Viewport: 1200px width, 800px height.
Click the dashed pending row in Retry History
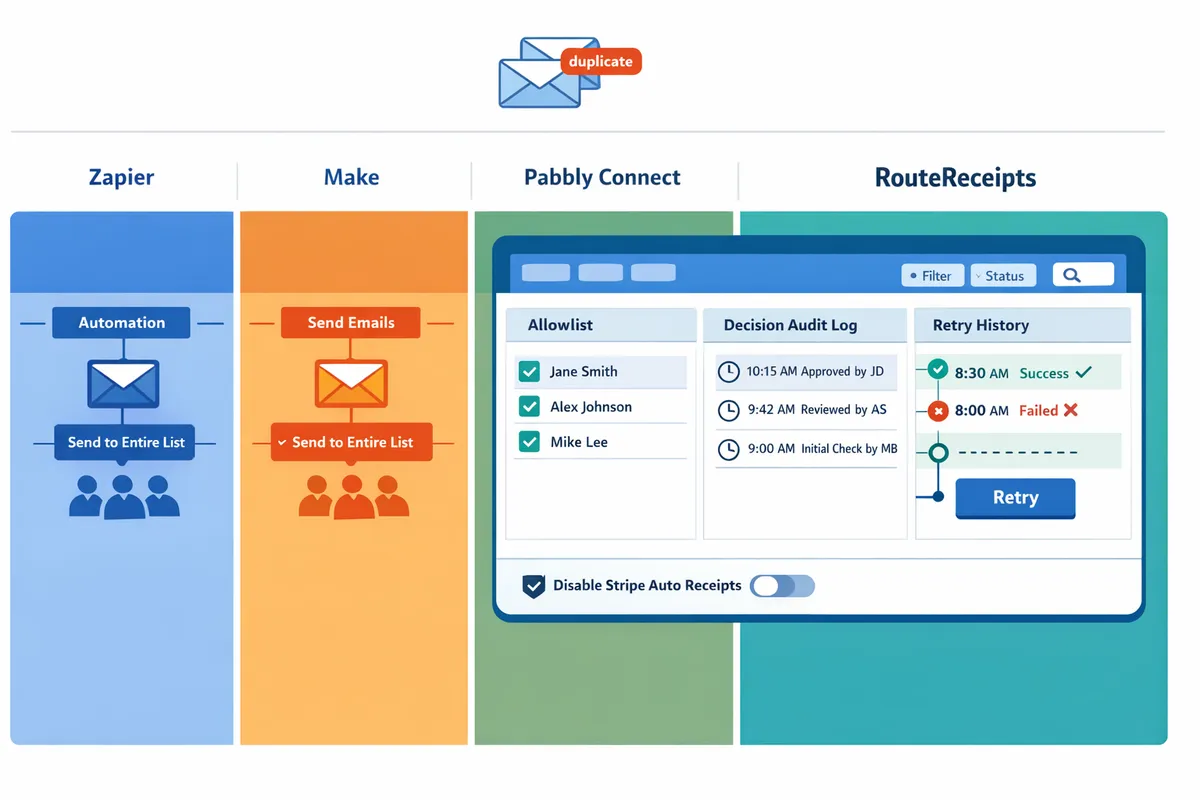pos(1020,452)
